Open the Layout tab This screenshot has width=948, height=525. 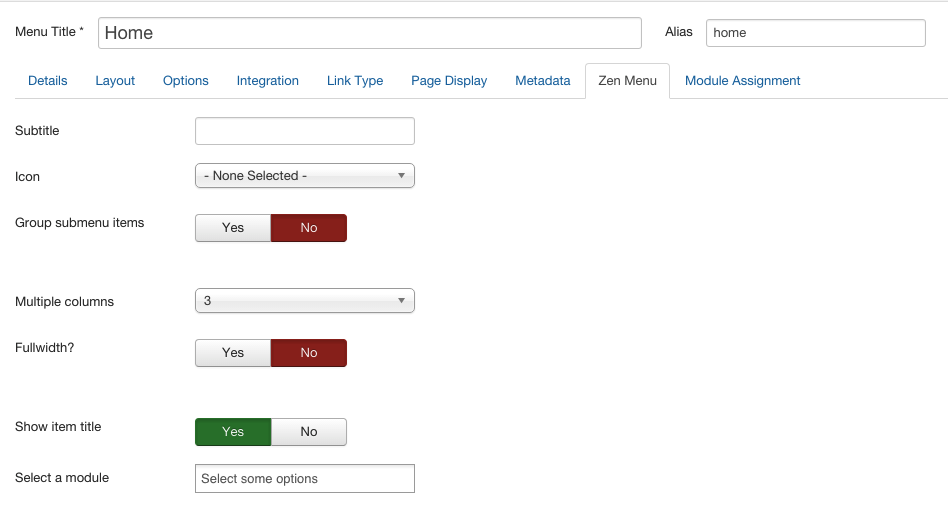pos(115,81)
